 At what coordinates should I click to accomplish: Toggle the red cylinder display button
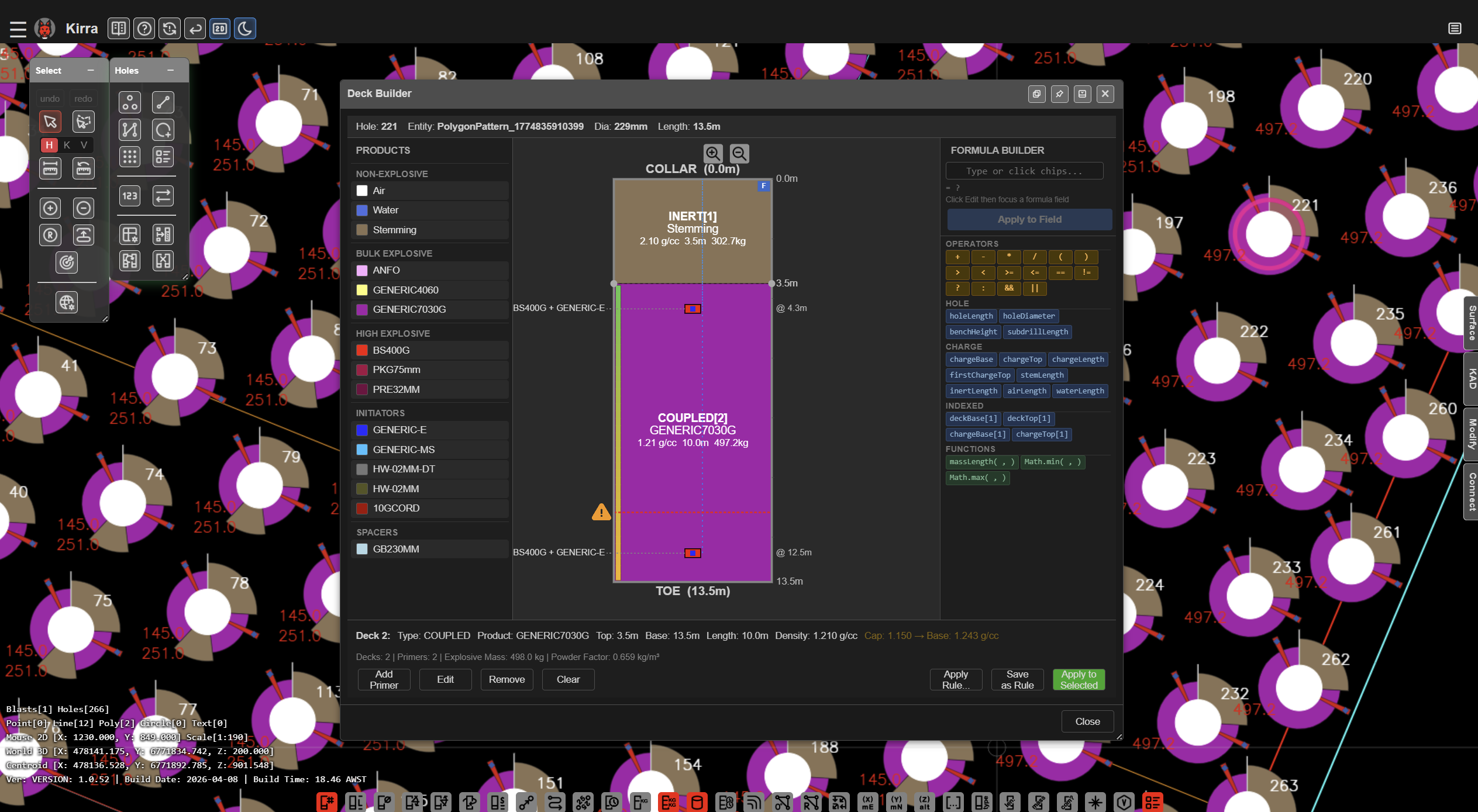click(x=697, y=802)
